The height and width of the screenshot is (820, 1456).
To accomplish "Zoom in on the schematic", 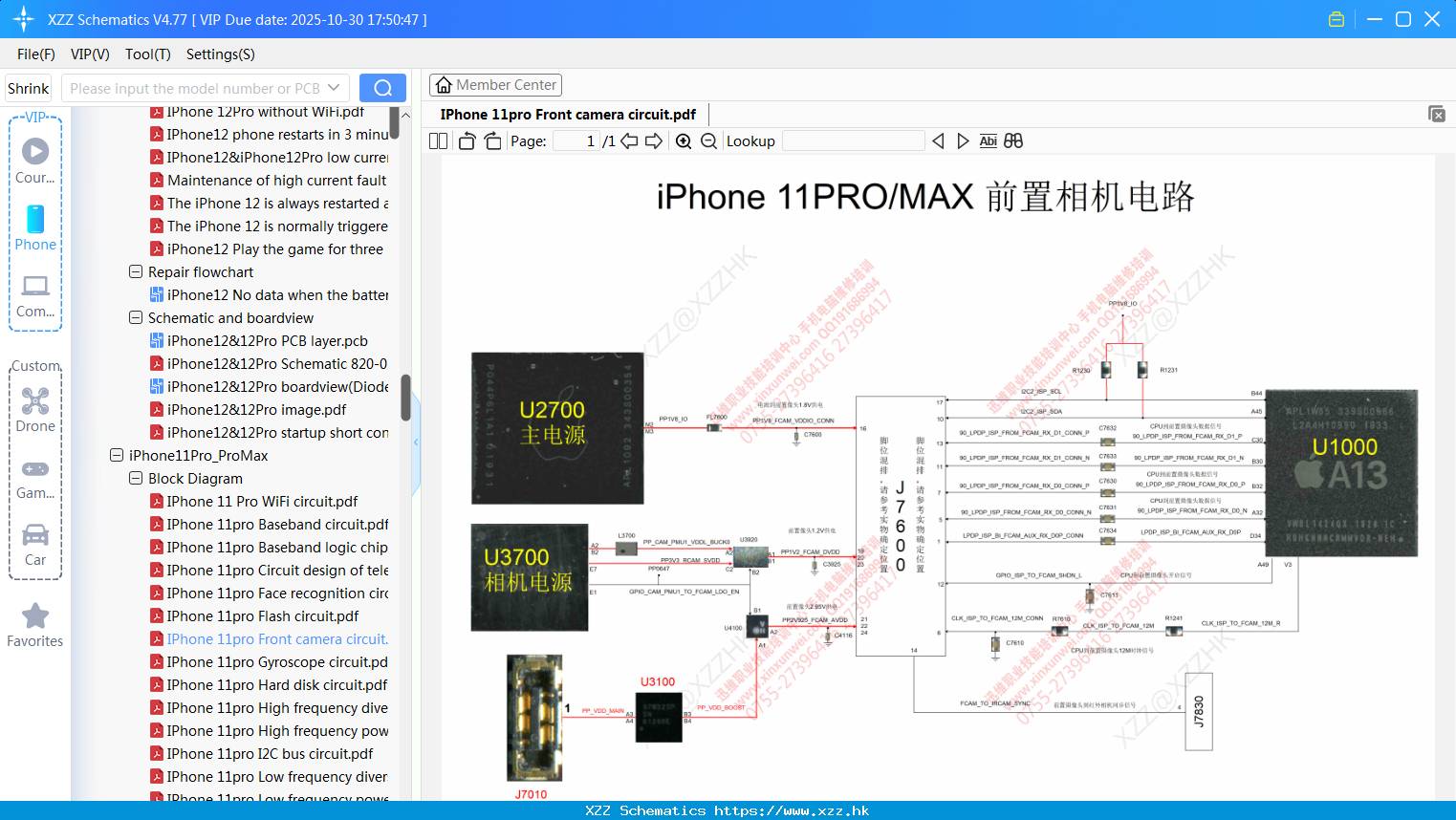I will pos(684,141).
